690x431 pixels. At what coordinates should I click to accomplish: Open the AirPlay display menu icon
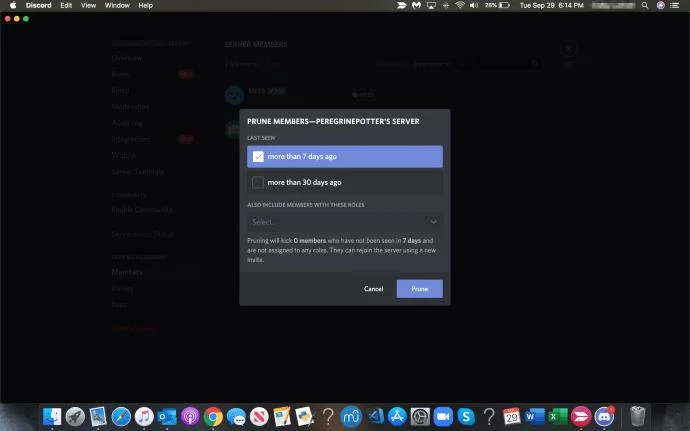coord(431,5)
